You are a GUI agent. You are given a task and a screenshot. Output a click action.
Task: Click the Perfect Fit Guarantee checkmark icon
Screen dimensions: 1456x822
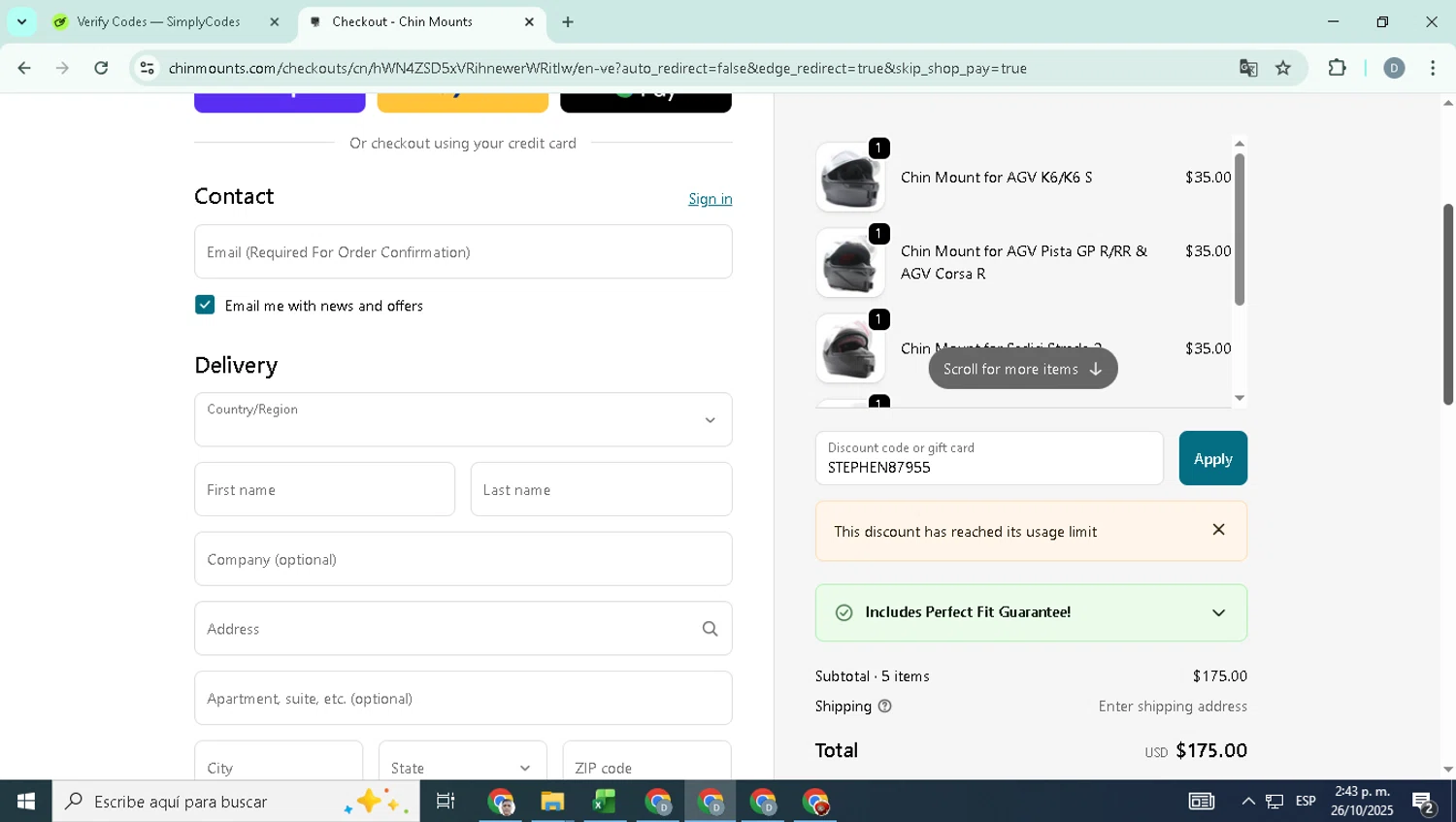[844, 612]
